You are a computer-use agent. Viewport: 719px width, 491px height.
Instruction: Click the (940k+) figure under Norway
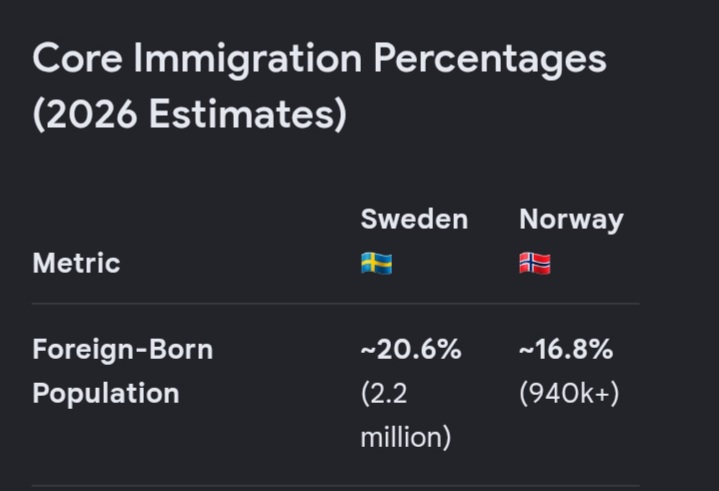[x=569, y=394]
